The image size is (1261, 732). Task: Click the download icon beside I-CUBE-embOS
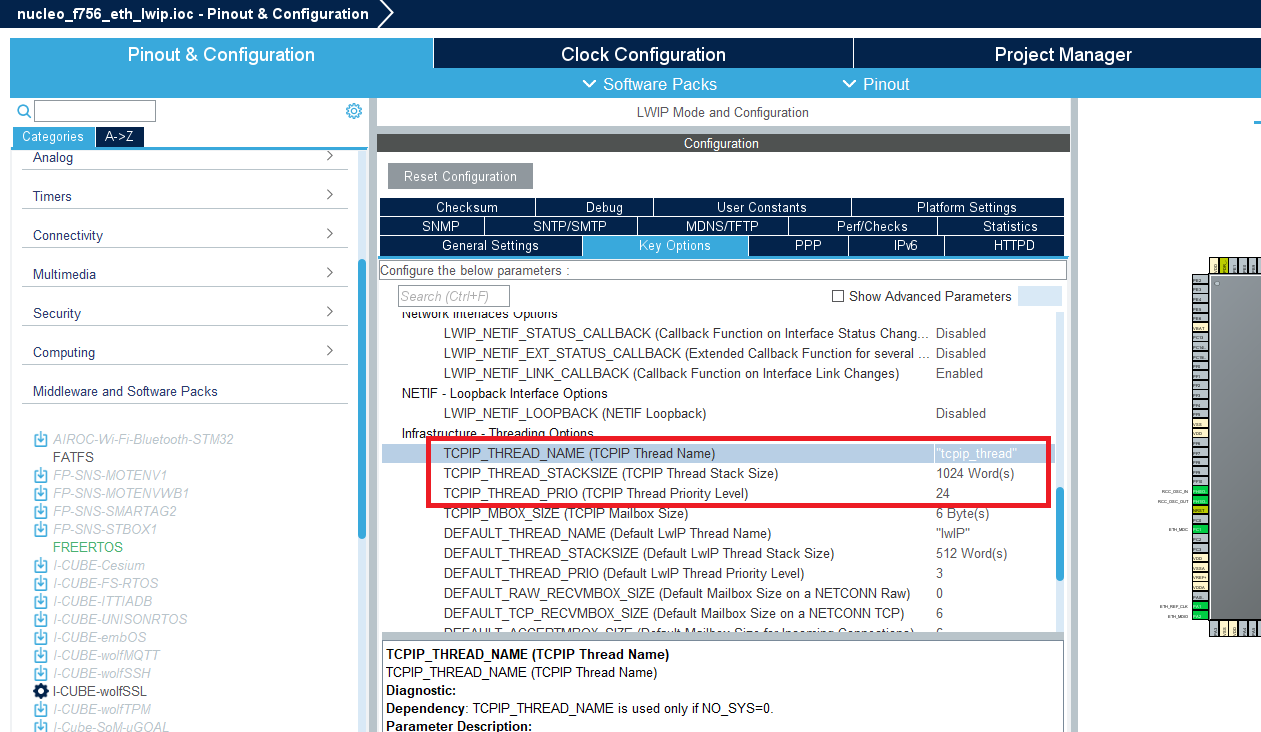(40, 637)
